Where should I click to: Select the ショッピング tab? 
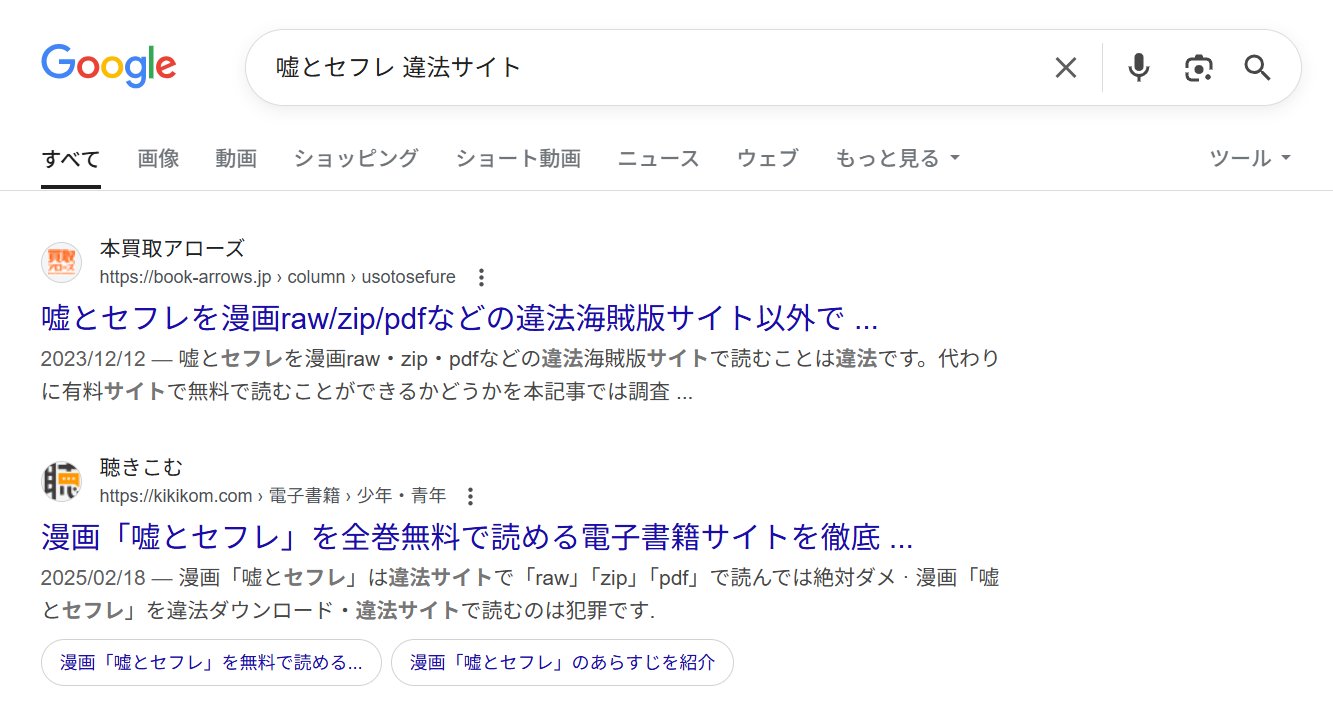[356, 158]
